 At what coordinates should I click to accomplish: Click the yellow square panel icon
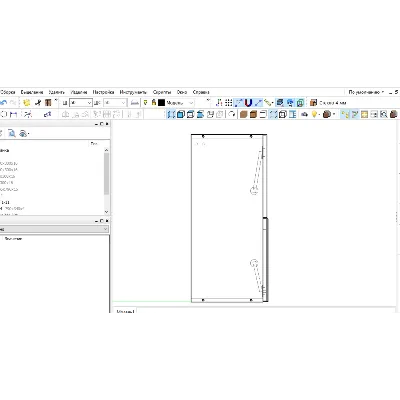(364, 114)
